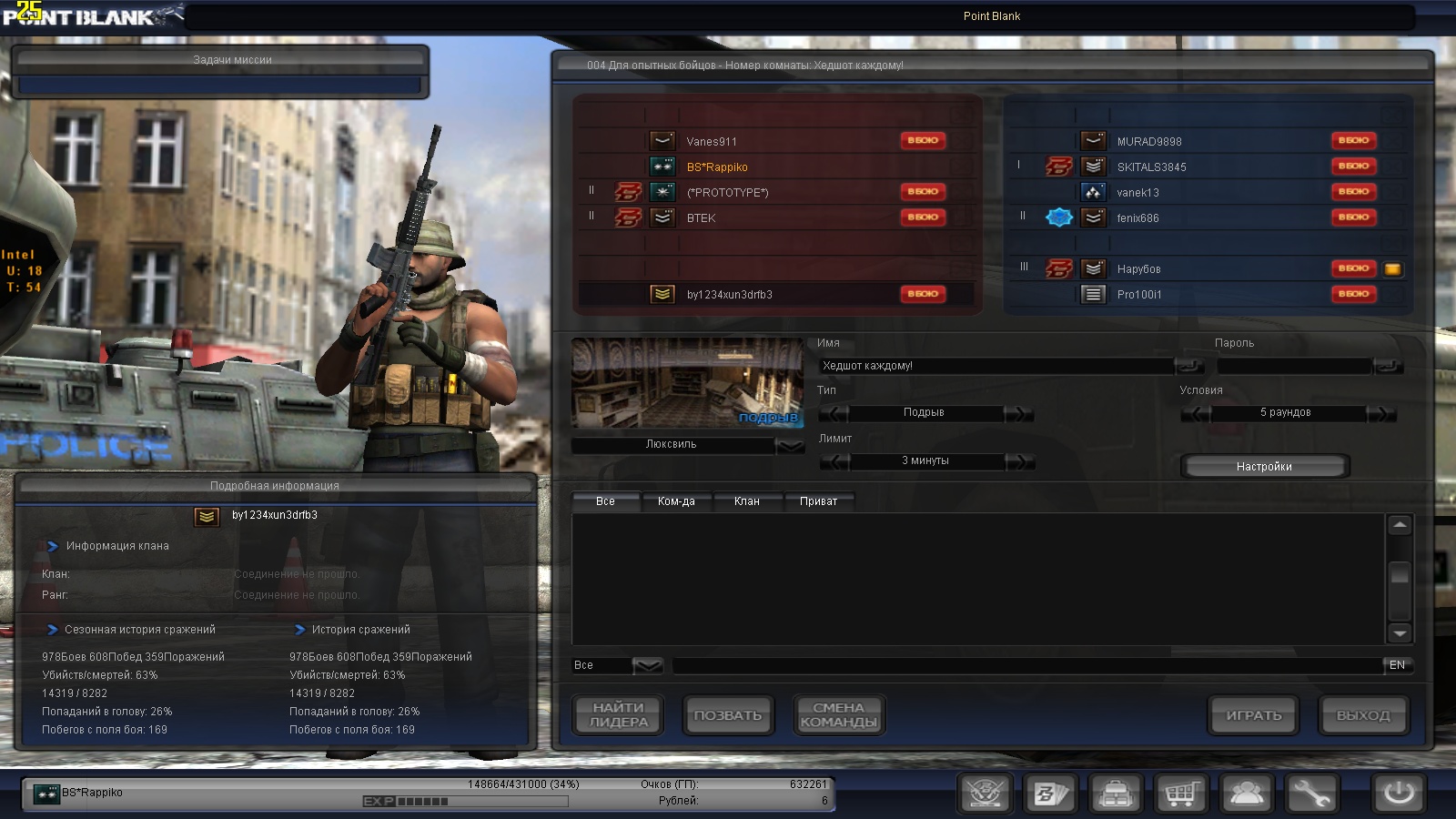The width and height of the screenshot is (1456, 819).
Task: Open the clan emblem menu icon
Action: tap(986, 794)
